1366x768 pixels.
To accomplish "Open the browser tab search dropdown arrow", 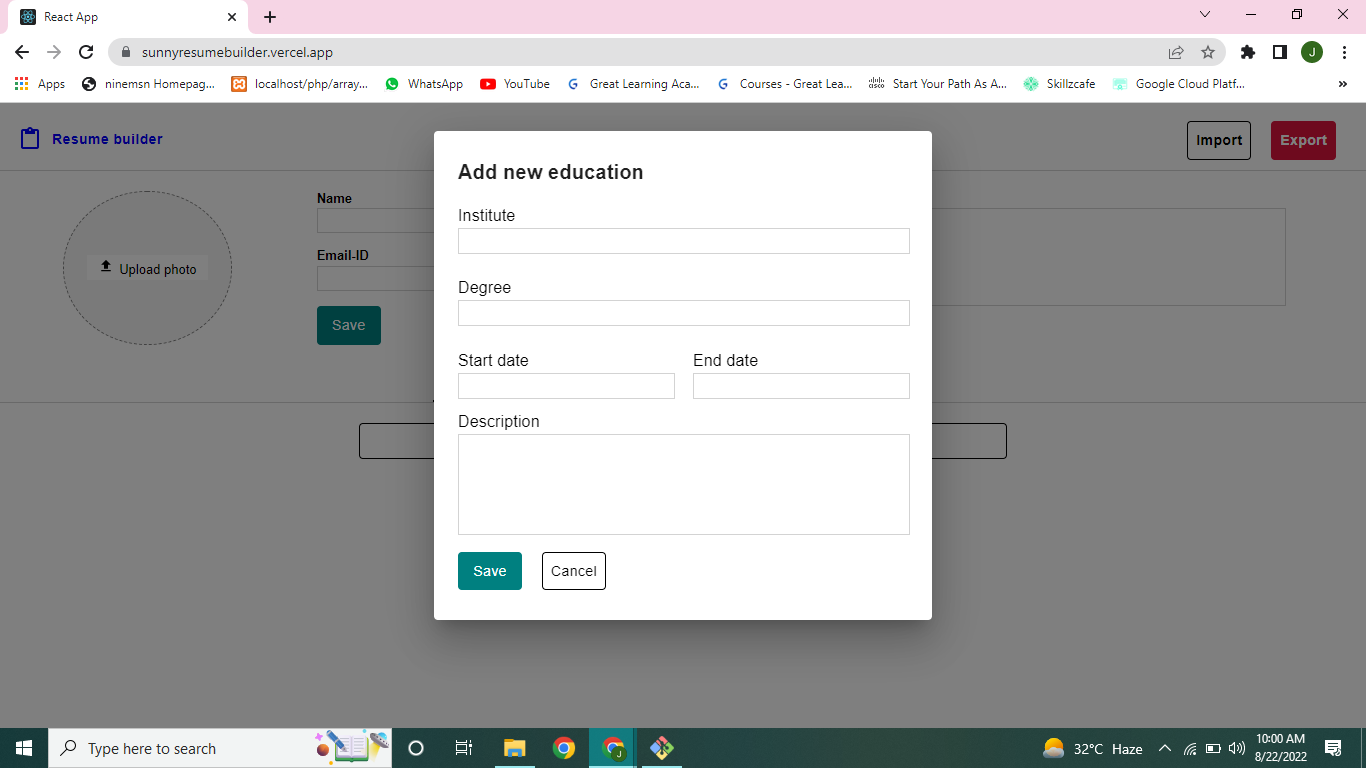I will [x=1204, y=15].
